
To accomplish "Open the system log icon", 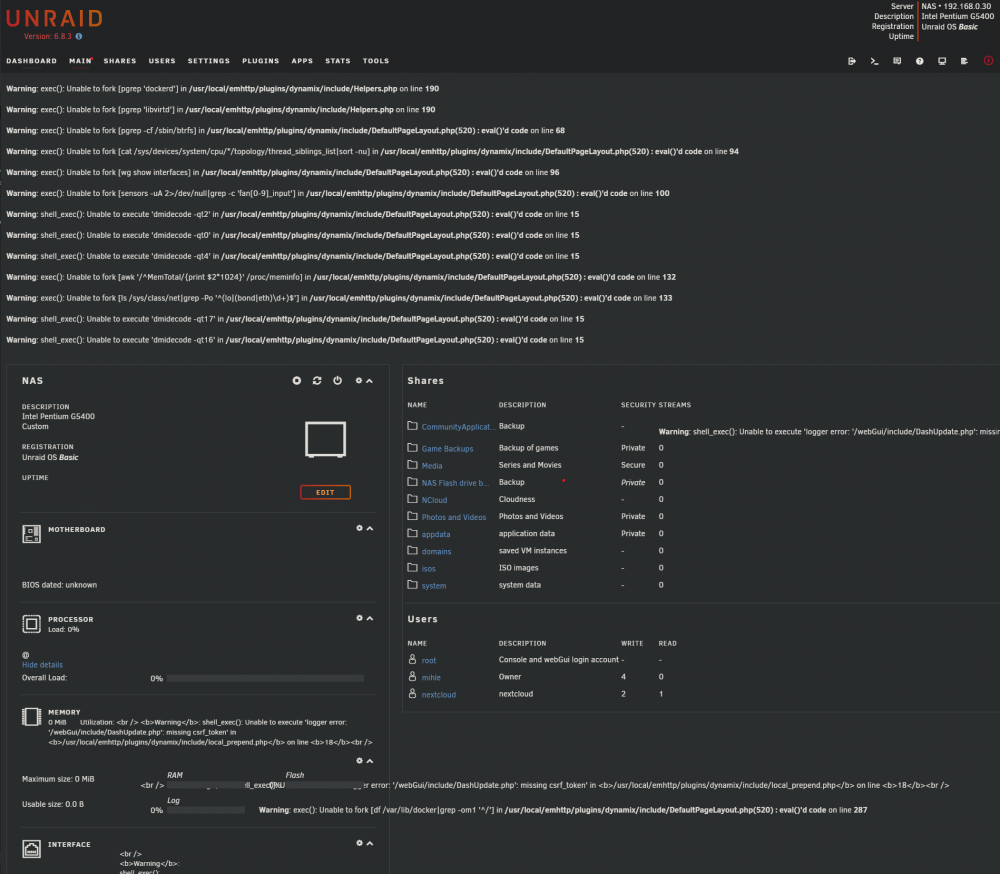I will [964, 61].
